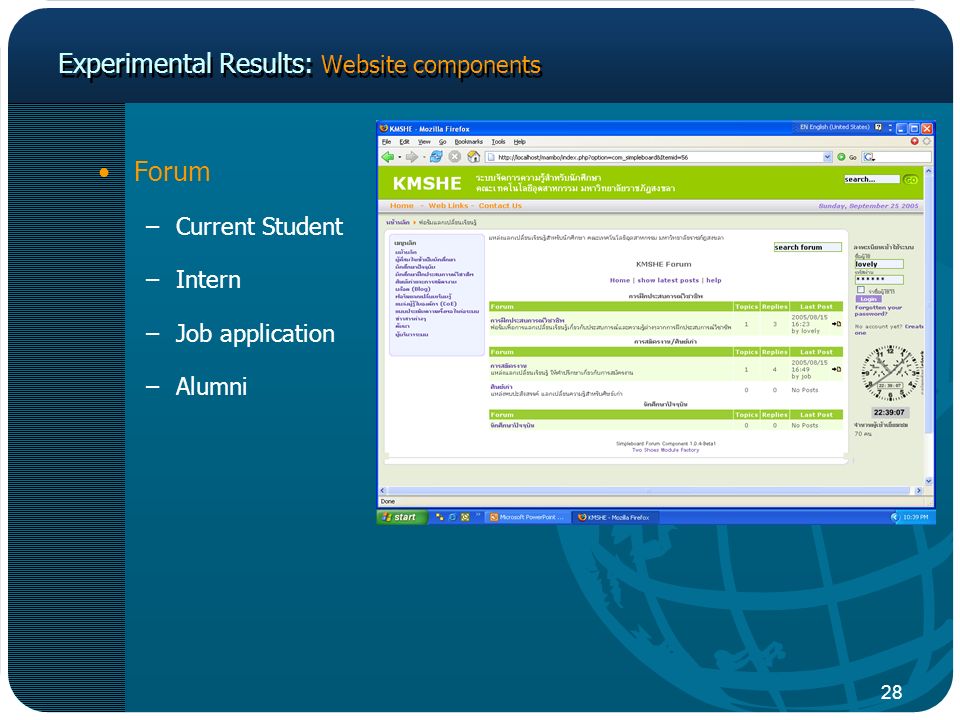
Task: Click the 22:39:07 digital time display
Action: [889, 413]
